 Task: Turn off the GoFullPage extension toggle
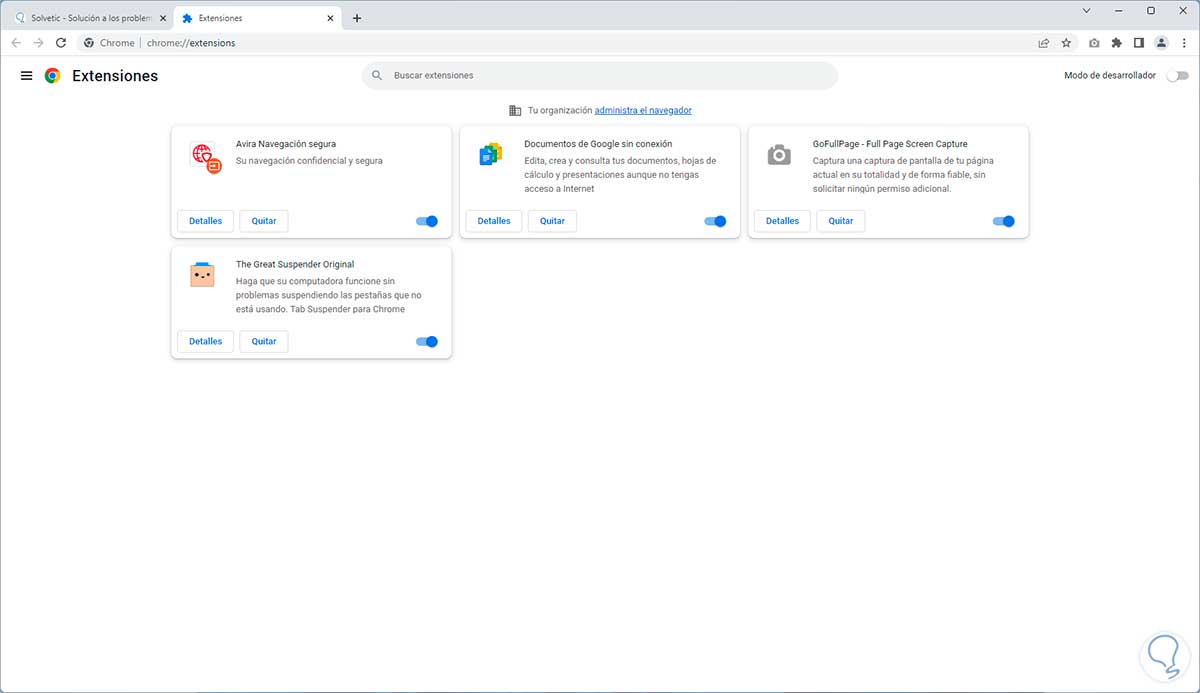pos(1004,221)
